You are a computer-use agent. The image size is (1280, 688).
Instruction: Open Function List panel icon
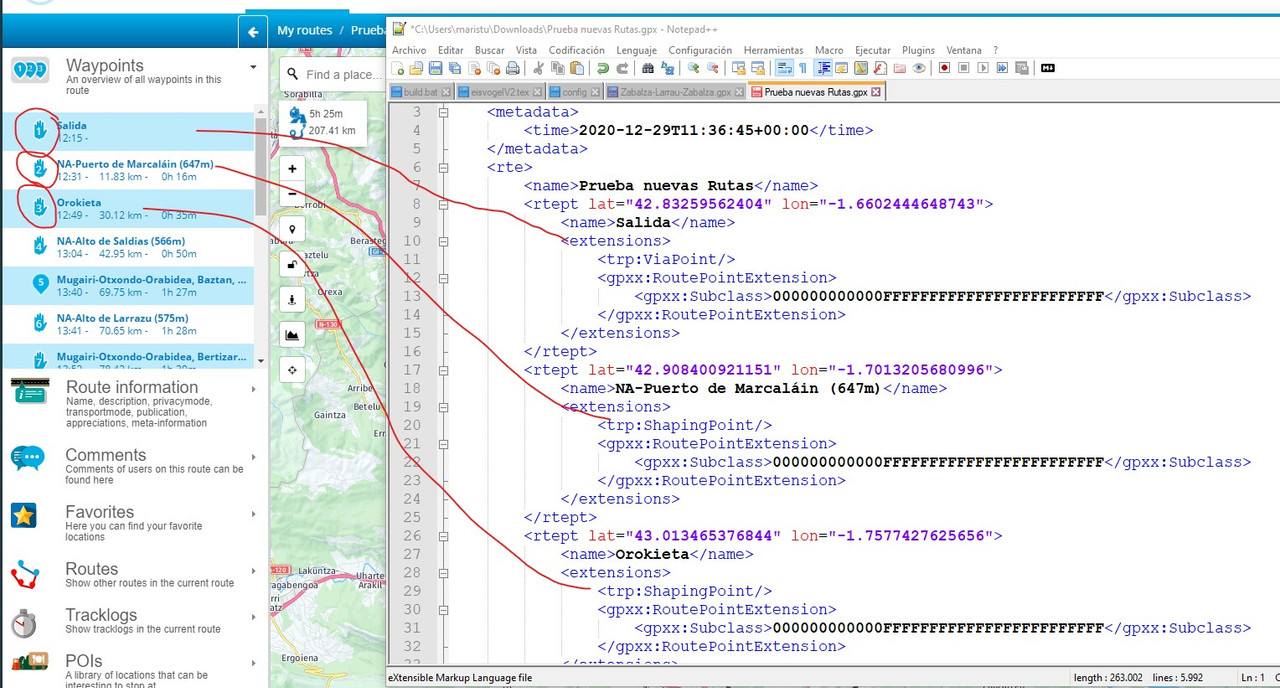(x=880, y=68)
